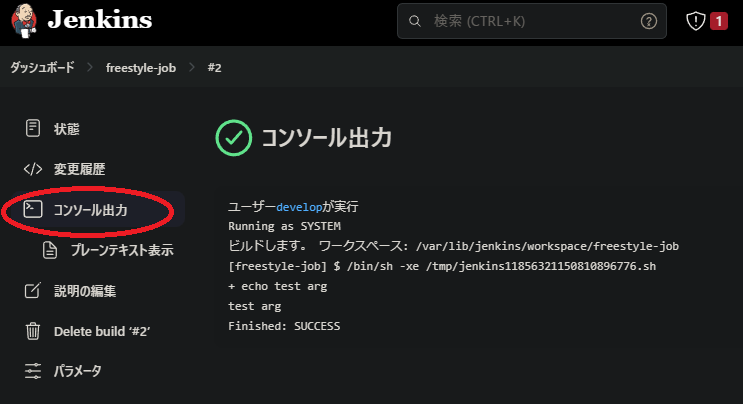Click the Jenkins butler logo
743x404 pixels.
coord(24,21)
